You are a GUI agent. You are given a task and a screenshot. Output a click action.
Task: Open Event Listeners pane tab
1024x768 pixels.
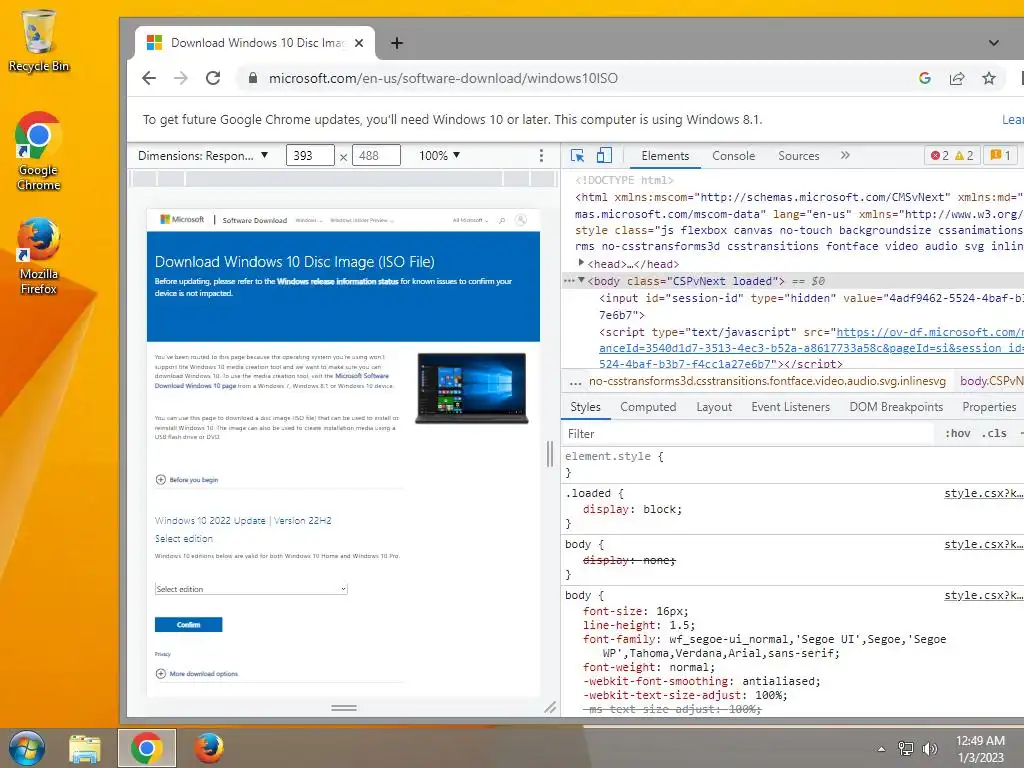pyautogui.click(x=790, y=407)
